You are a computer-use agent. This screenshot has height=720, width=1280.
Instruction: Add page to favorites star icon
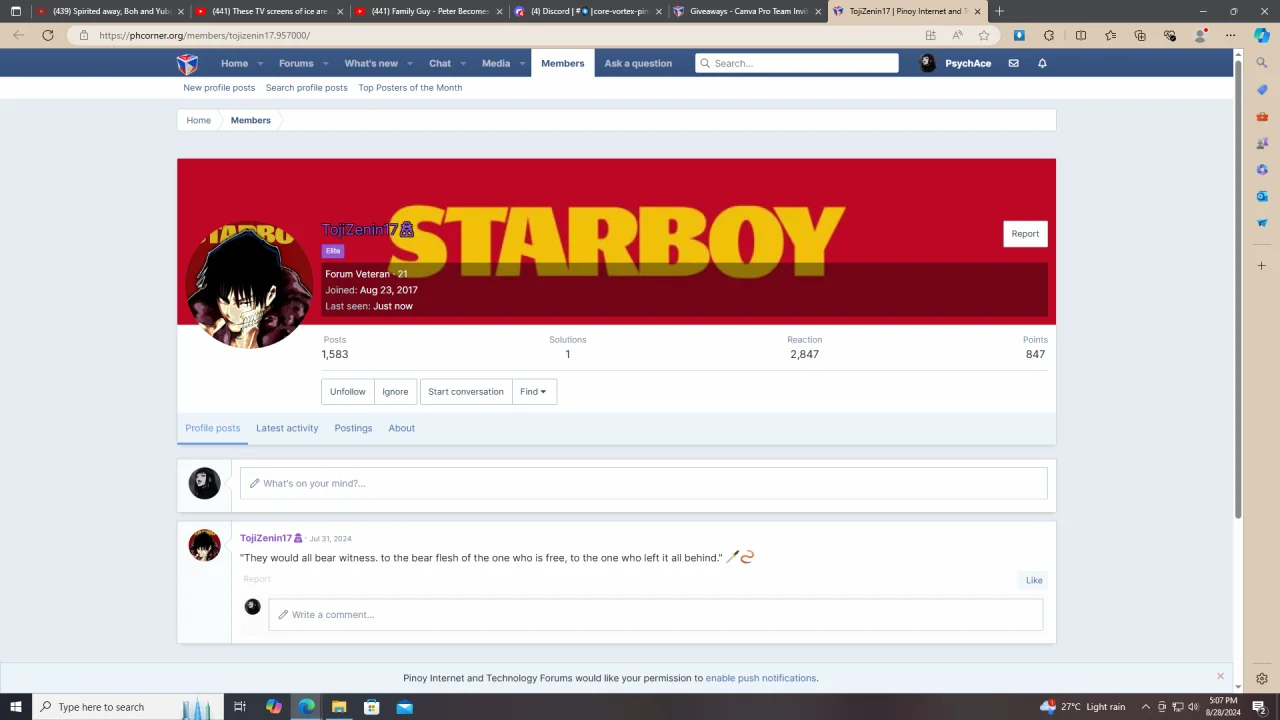[984, 35]
